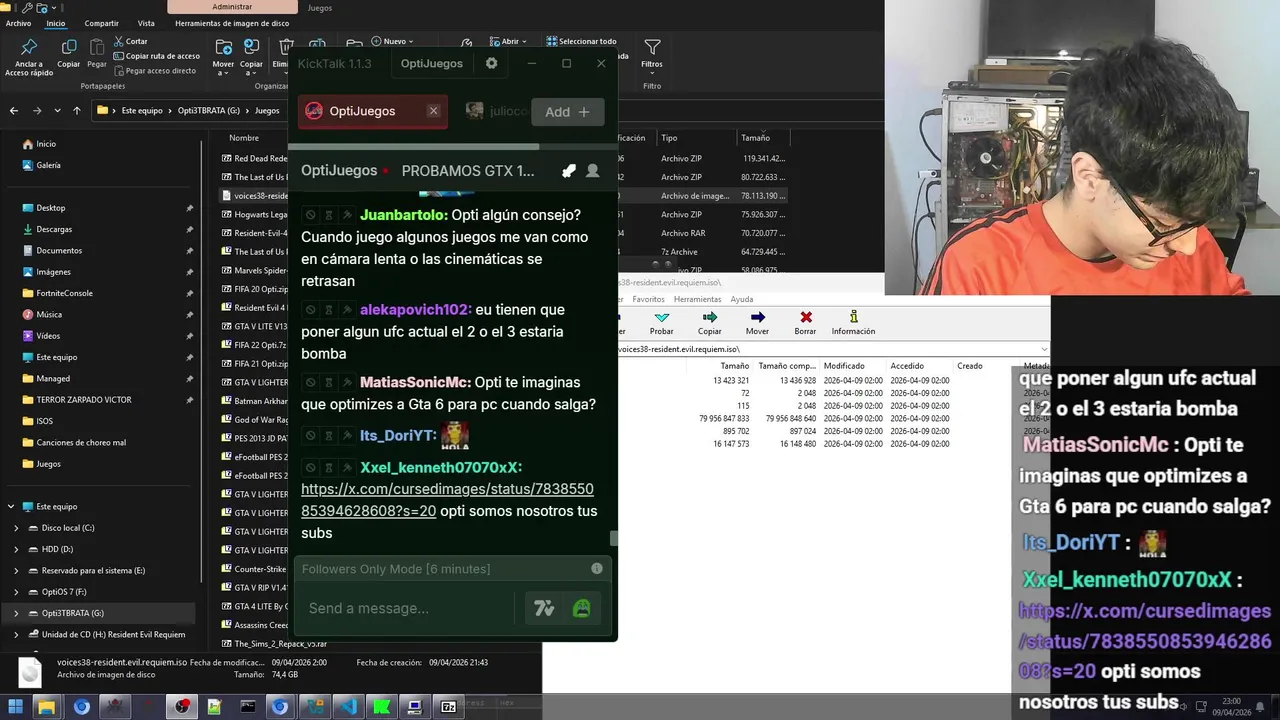
Task: Select The_Sims_2_Repack_V5.rar file
Action: [274, 644]
